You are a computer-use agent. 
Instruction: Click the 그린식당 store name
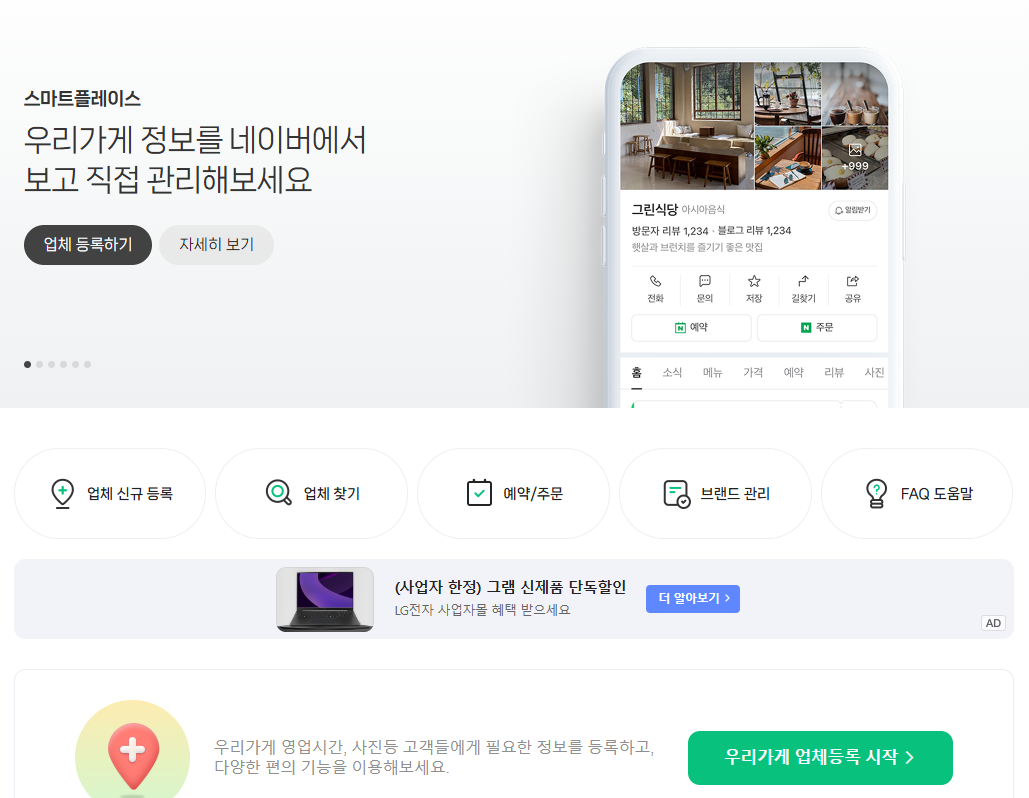coord(654,209)
